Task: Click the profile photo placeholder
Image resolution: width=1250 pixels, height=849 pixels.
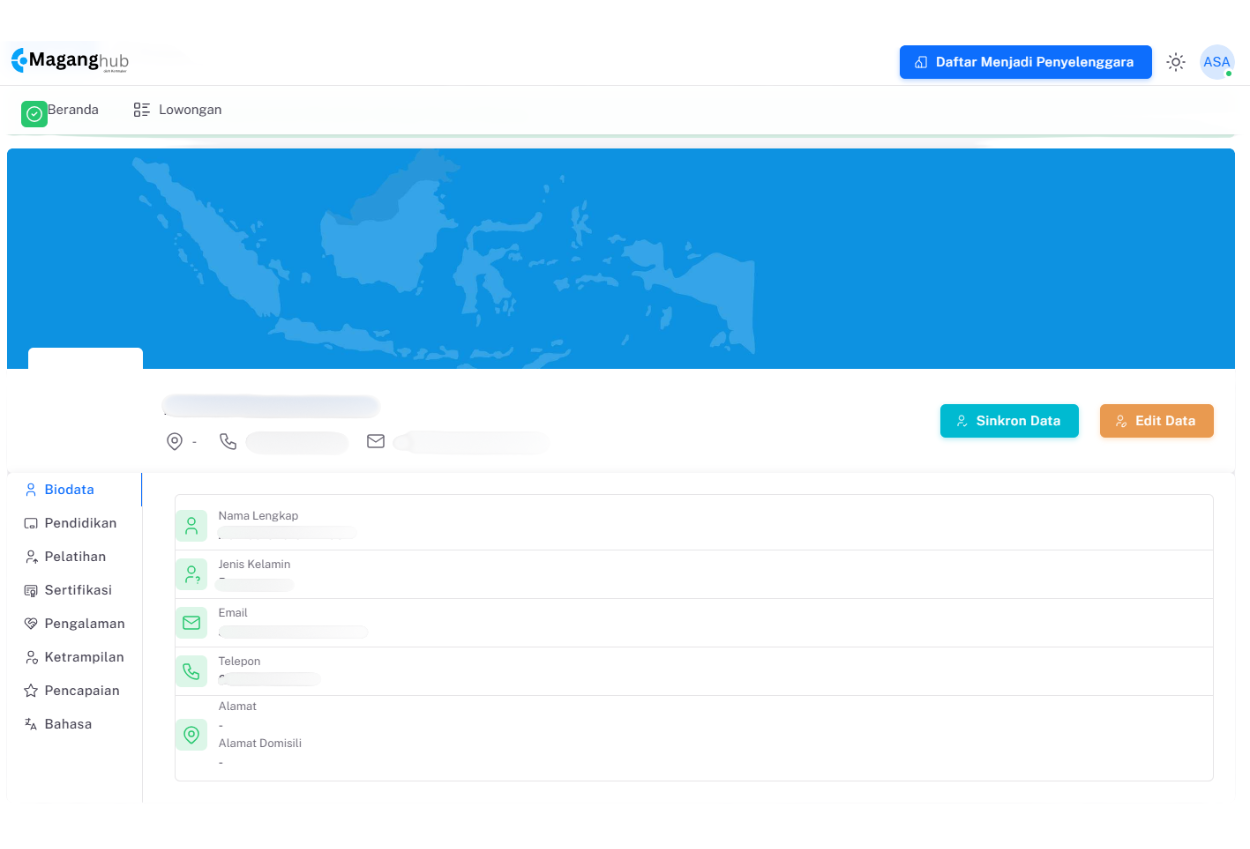Action: tap(85, 405)
